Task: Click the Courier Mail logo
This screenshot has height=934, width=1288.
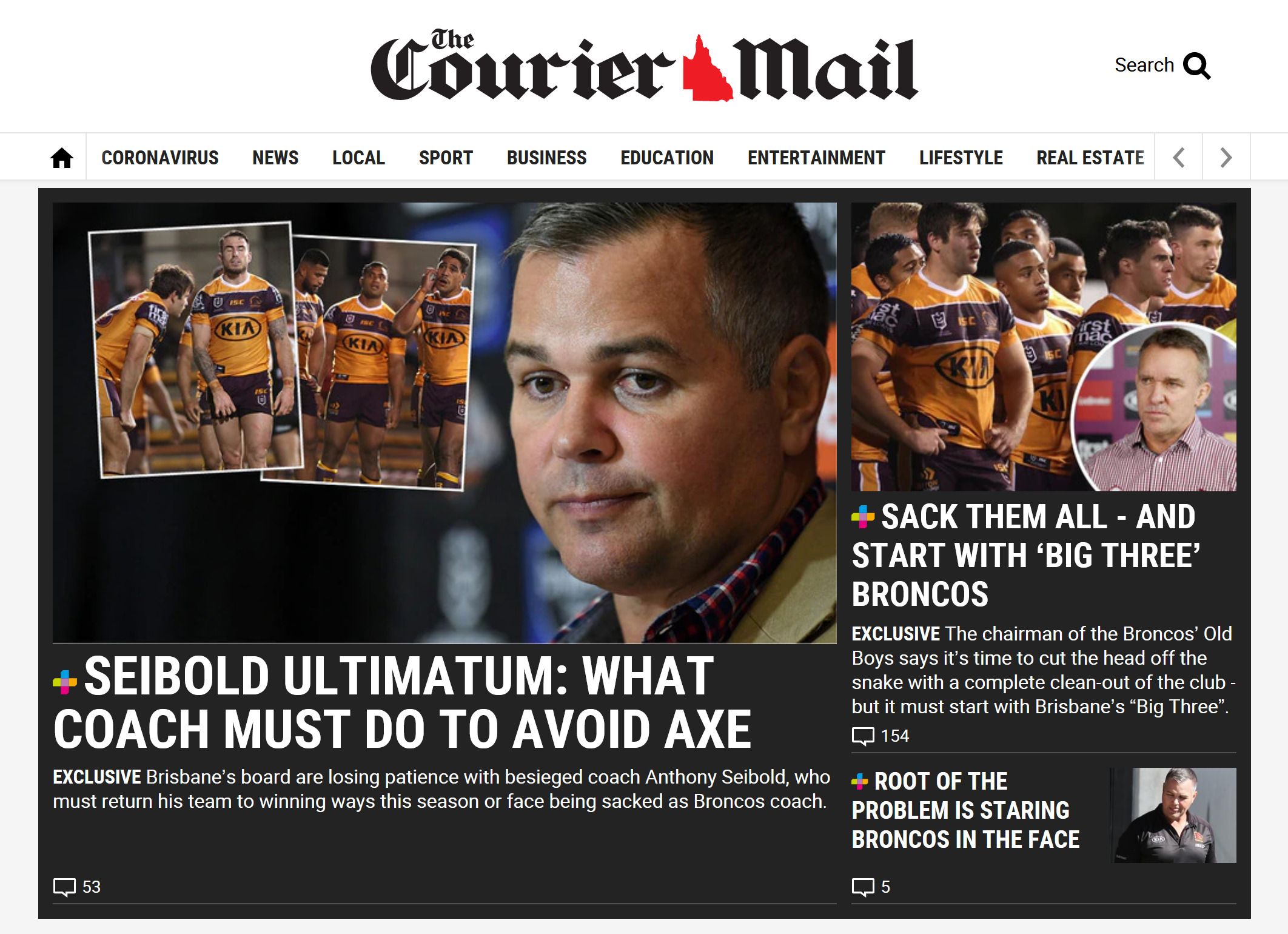Action: coord(644,66)
